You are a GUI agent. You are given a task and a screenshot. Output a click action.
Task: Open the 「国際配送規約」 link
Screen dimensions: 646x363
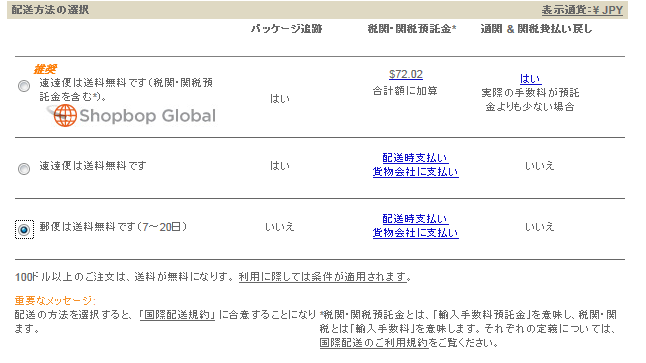click(177, 315)
